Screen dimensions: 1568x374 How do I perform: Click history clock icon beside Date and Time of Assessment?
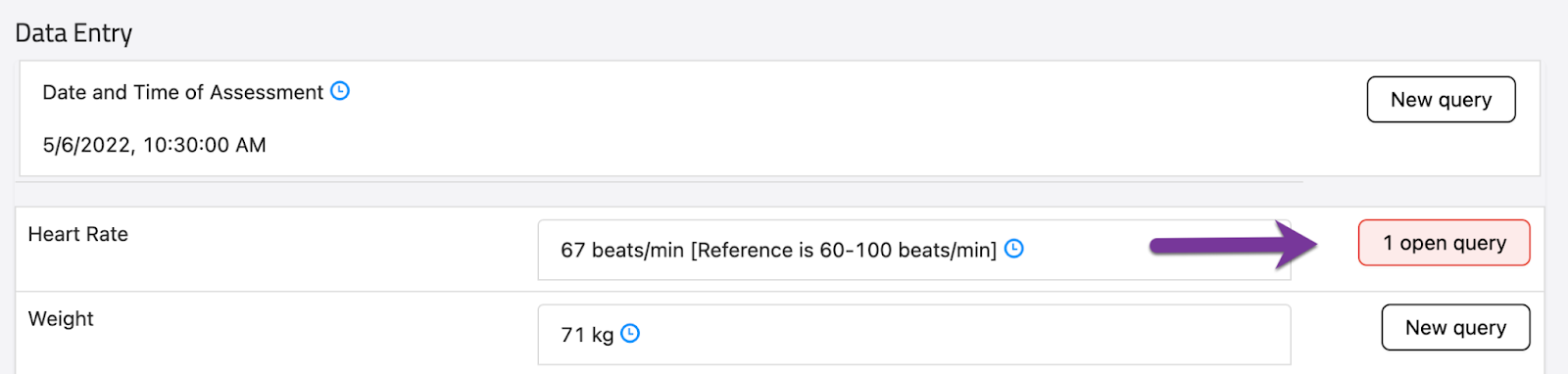pos(340,91)
